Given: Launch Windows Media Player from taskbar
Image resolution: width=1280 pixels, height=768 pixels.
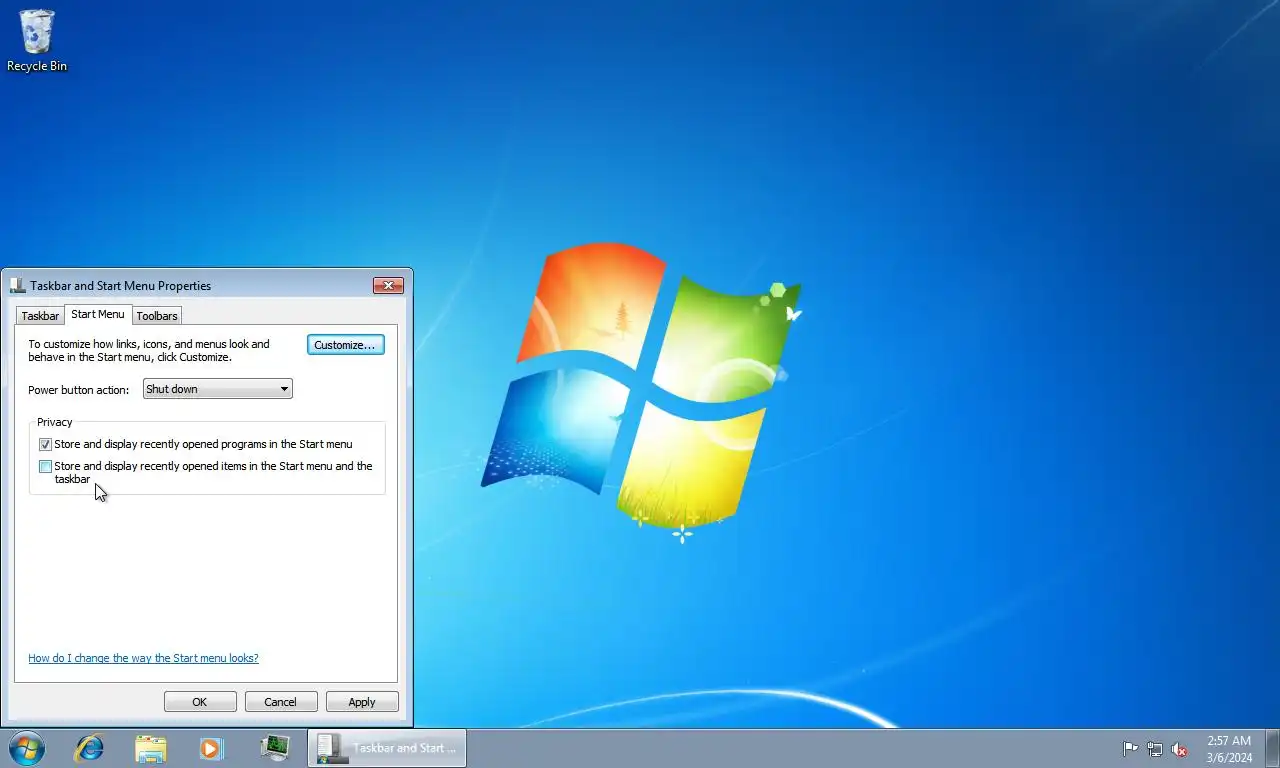Looking at the screenshot, I should click(x=211, y=748).
